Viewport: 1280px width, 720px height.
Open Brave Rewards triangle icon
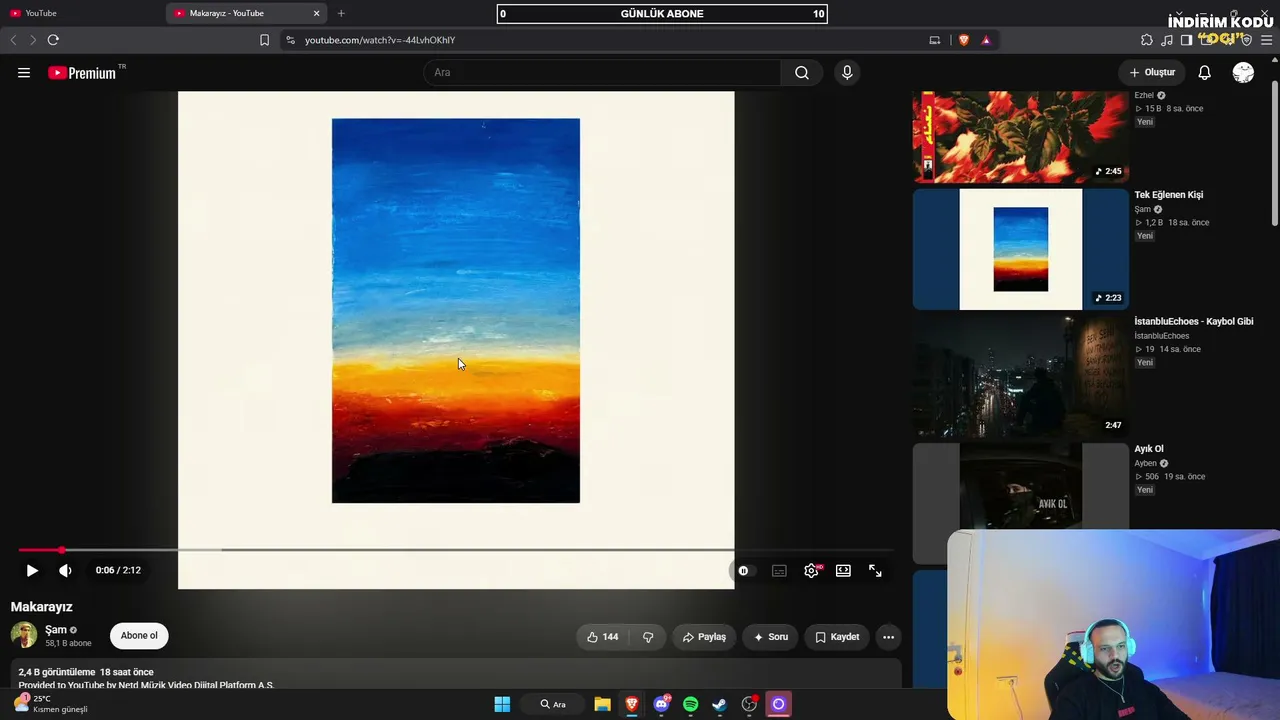(986, 40)
